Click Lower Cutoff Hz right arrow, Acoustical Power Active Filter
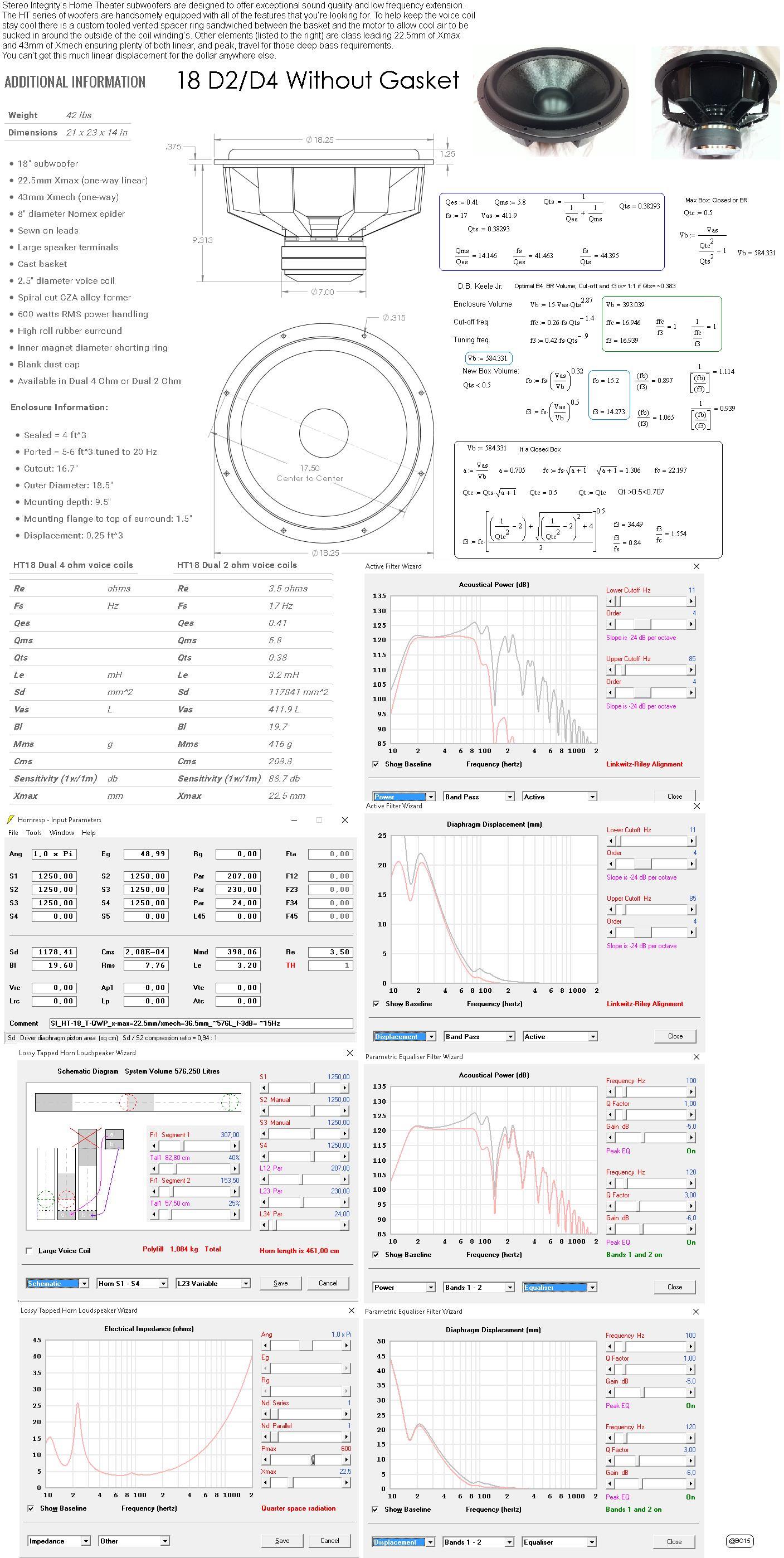 point(691,601)
